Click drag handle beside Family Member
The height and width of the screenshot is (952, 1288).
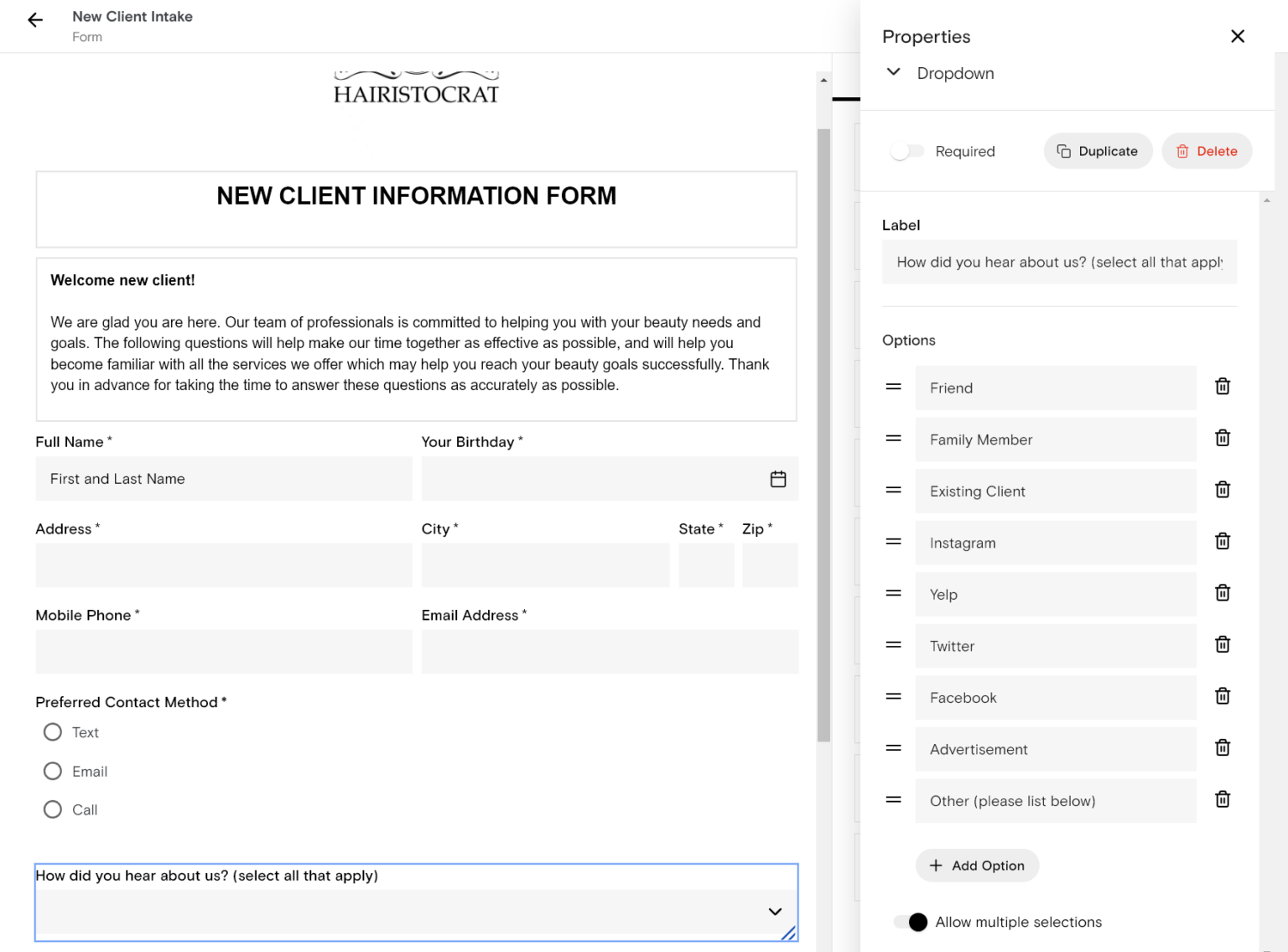tap(894, 438)
